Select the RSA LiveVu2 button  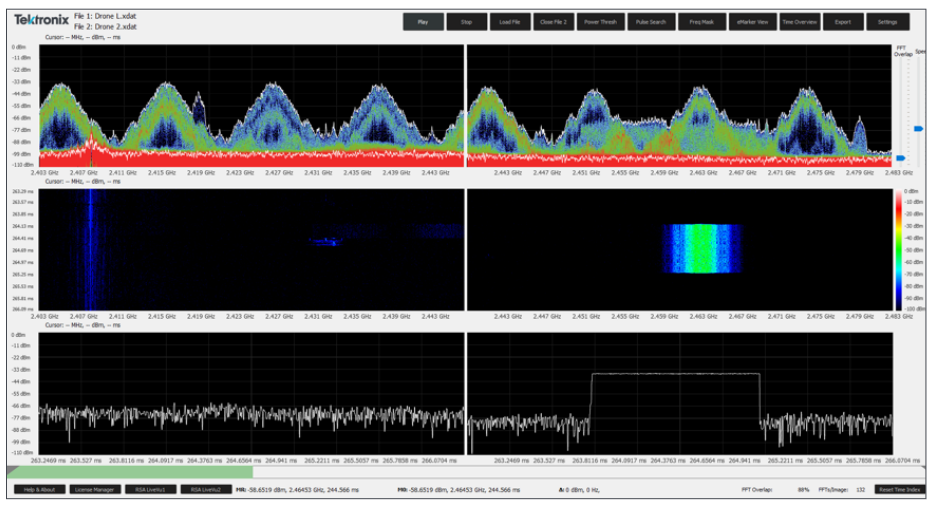tap(204, 489)
